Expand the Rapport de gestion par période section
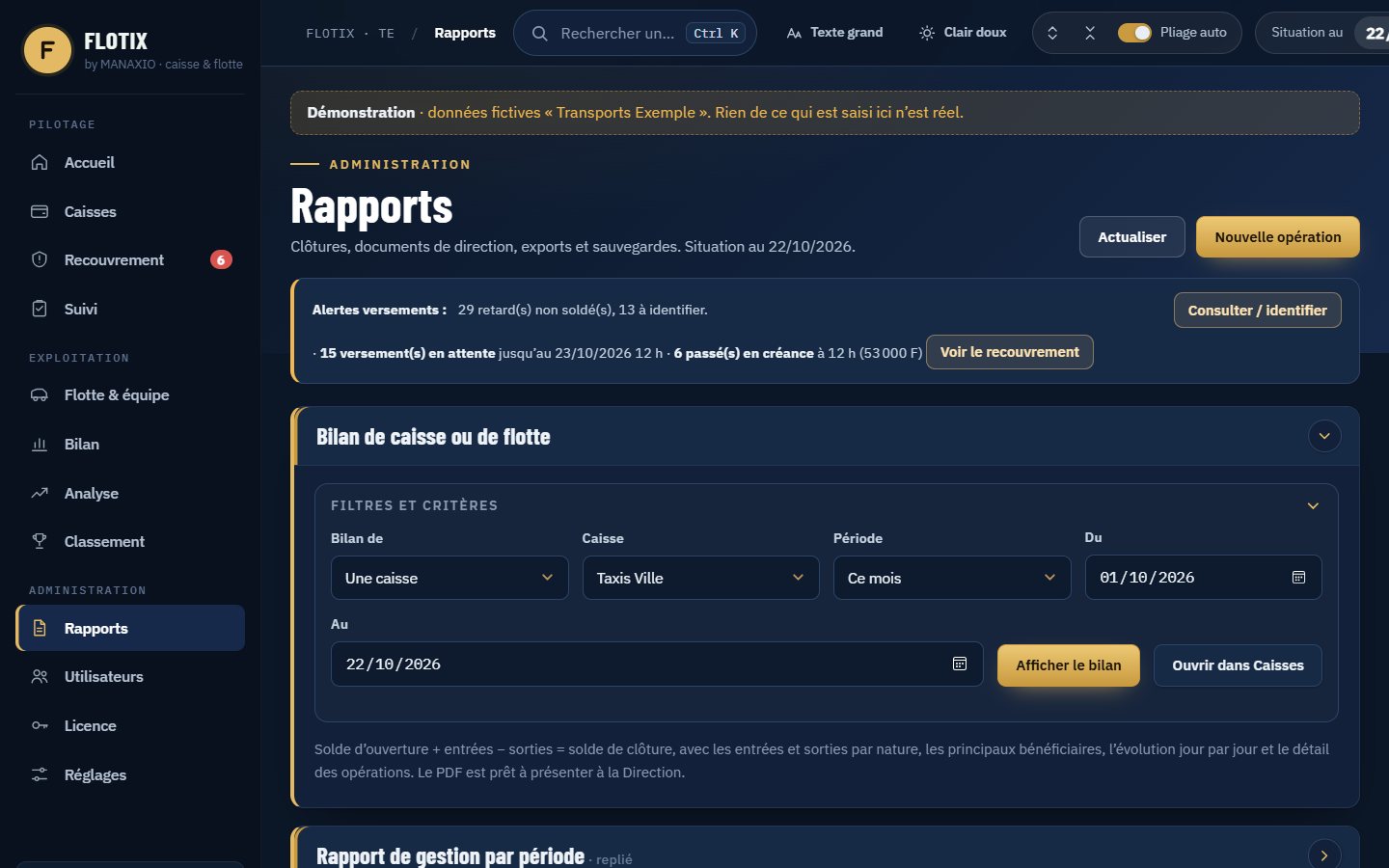Screen dimensions: 1389x868 click(1324, 855)
